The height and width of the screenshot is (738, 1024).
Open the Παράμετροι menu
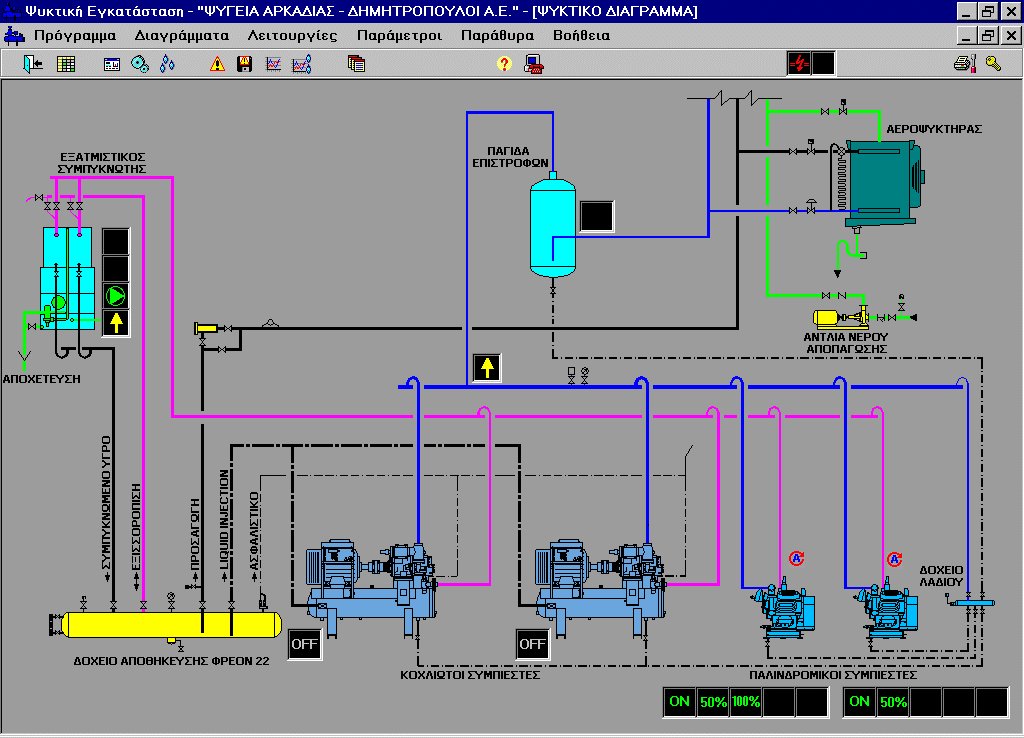pyautogui.click(x=399, y=35)
